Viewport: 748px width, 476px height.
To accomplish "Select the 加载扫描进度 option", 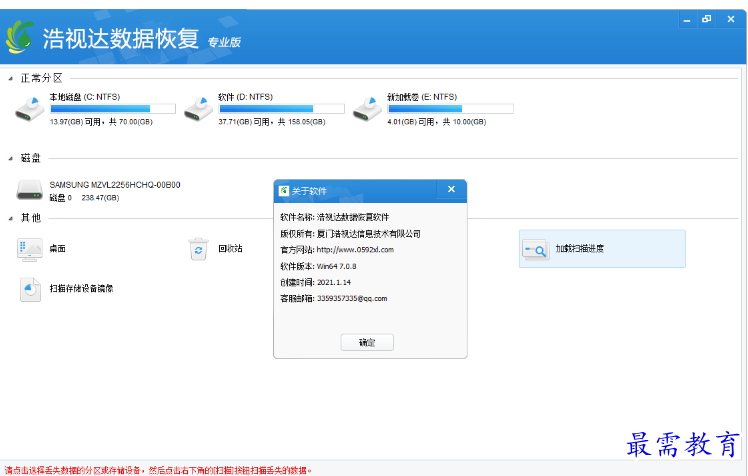I will [602, 248].
